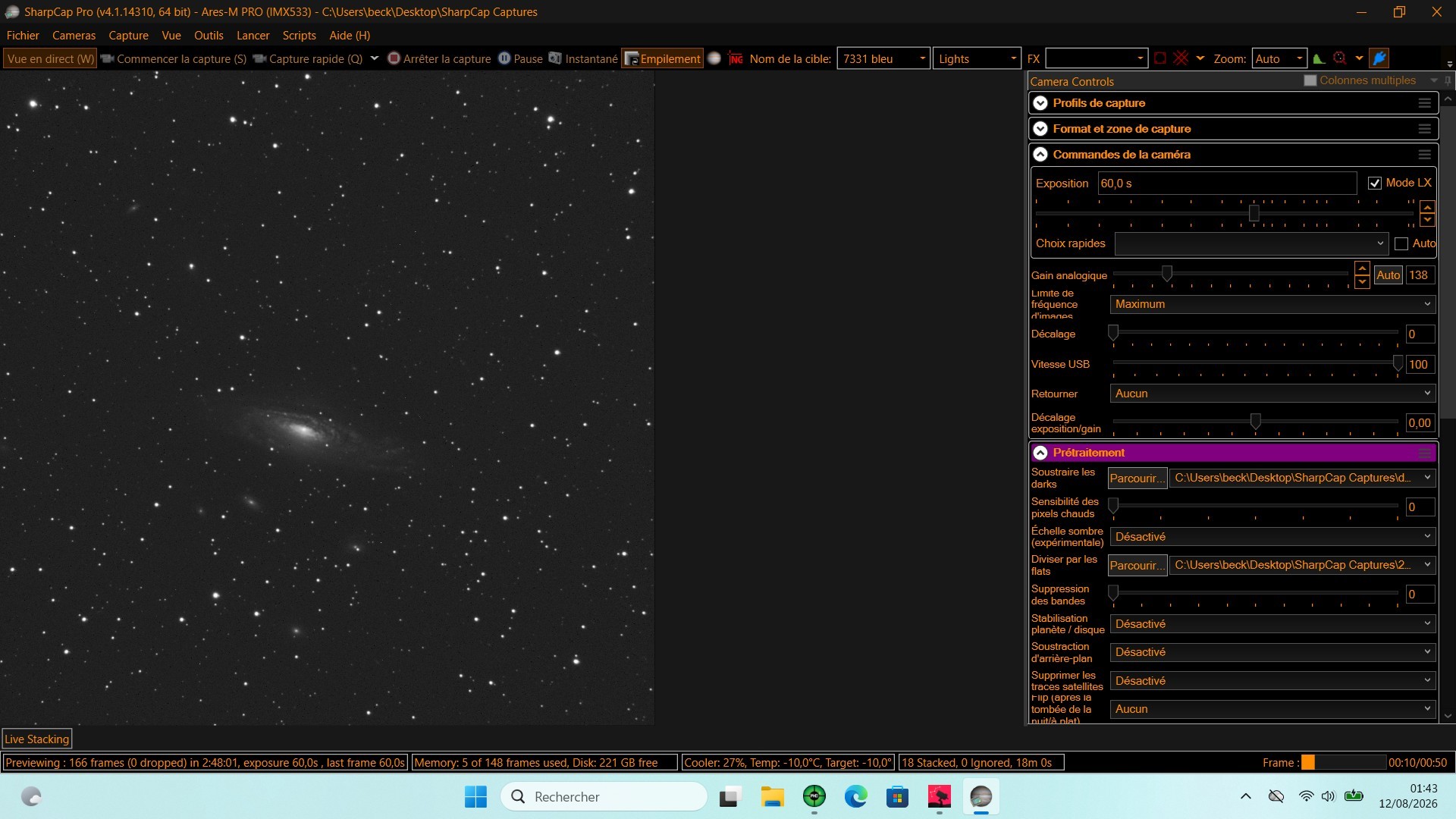Screen dimensions: 1456x819
Task: Click the Auto gain button
Action: click(x=1388, y=275)
